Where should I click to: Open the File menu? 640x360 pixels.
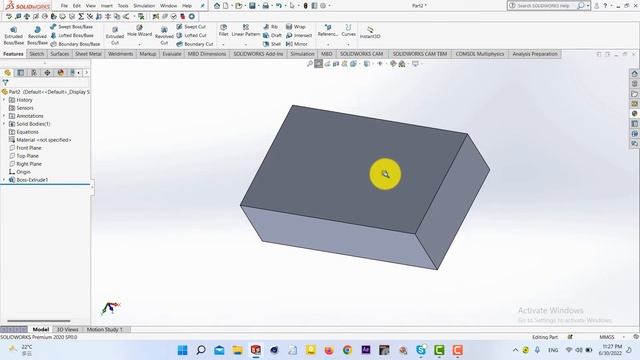click(x=64, y=6)
